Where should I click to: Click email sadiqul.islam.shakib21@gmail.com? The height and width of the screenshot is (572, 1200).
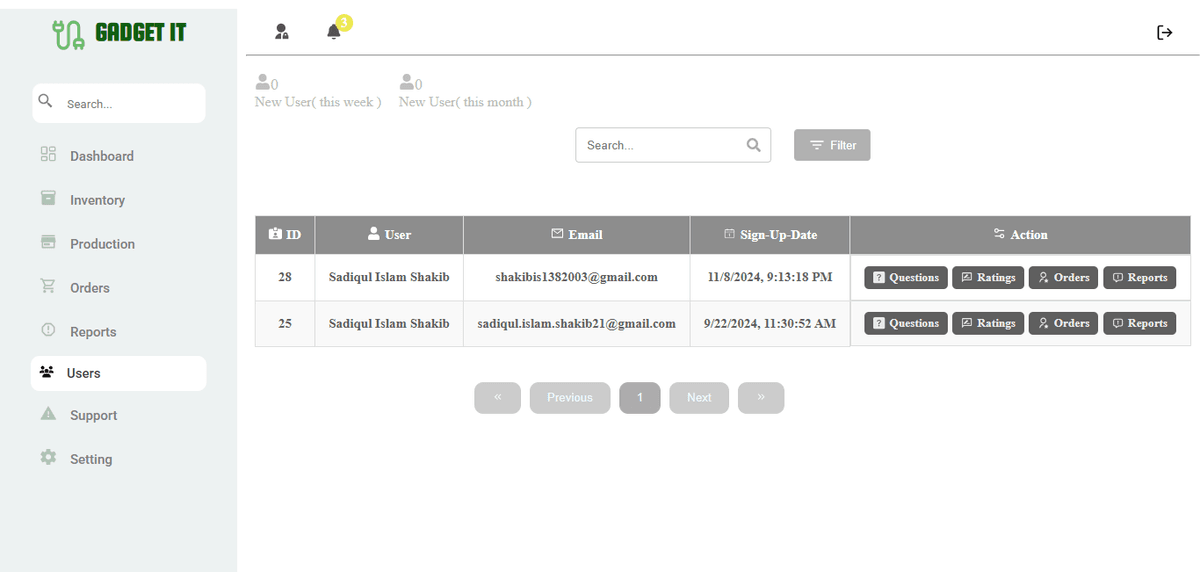pos(576,323)
